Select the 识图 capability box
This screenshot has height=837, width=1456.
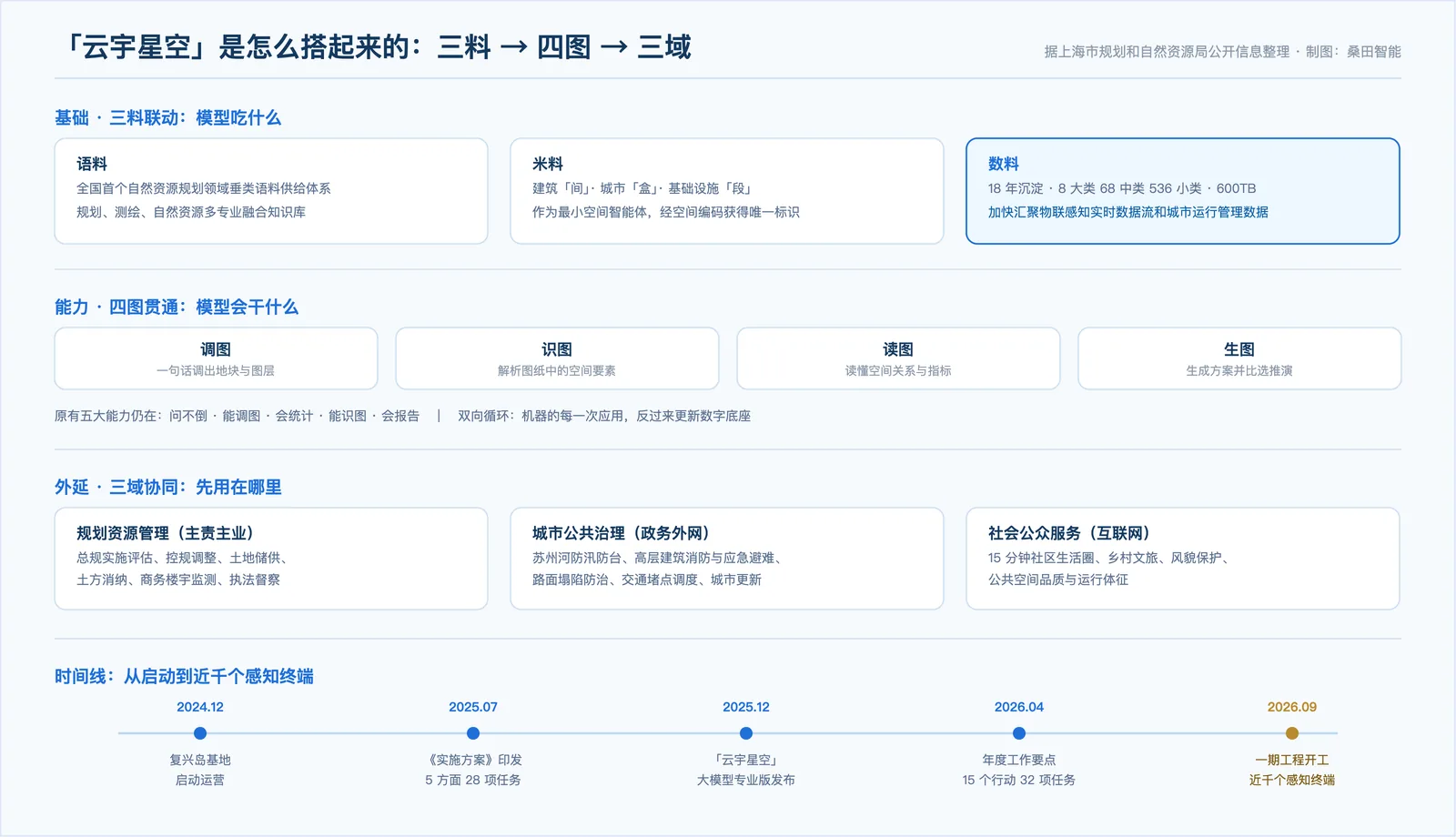tap(557, 358)
